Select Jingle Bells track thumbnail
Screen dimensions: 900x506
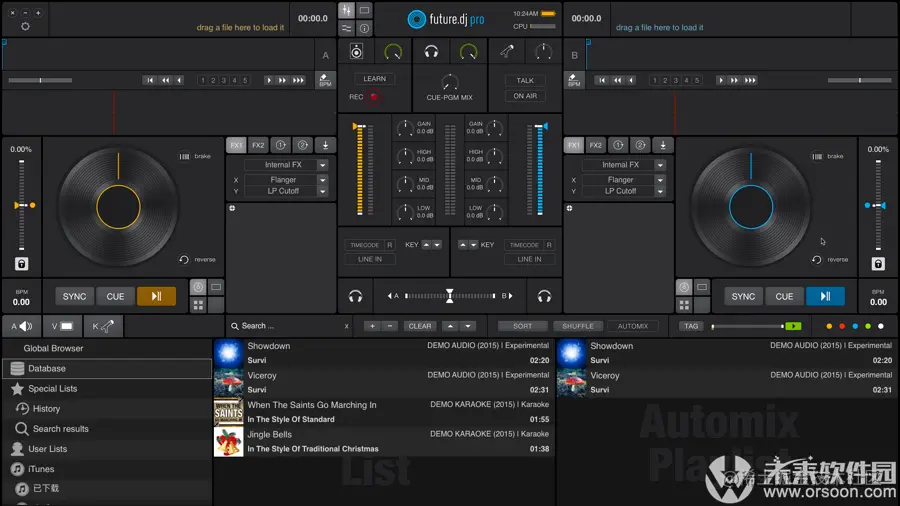(x=228, y=442)
